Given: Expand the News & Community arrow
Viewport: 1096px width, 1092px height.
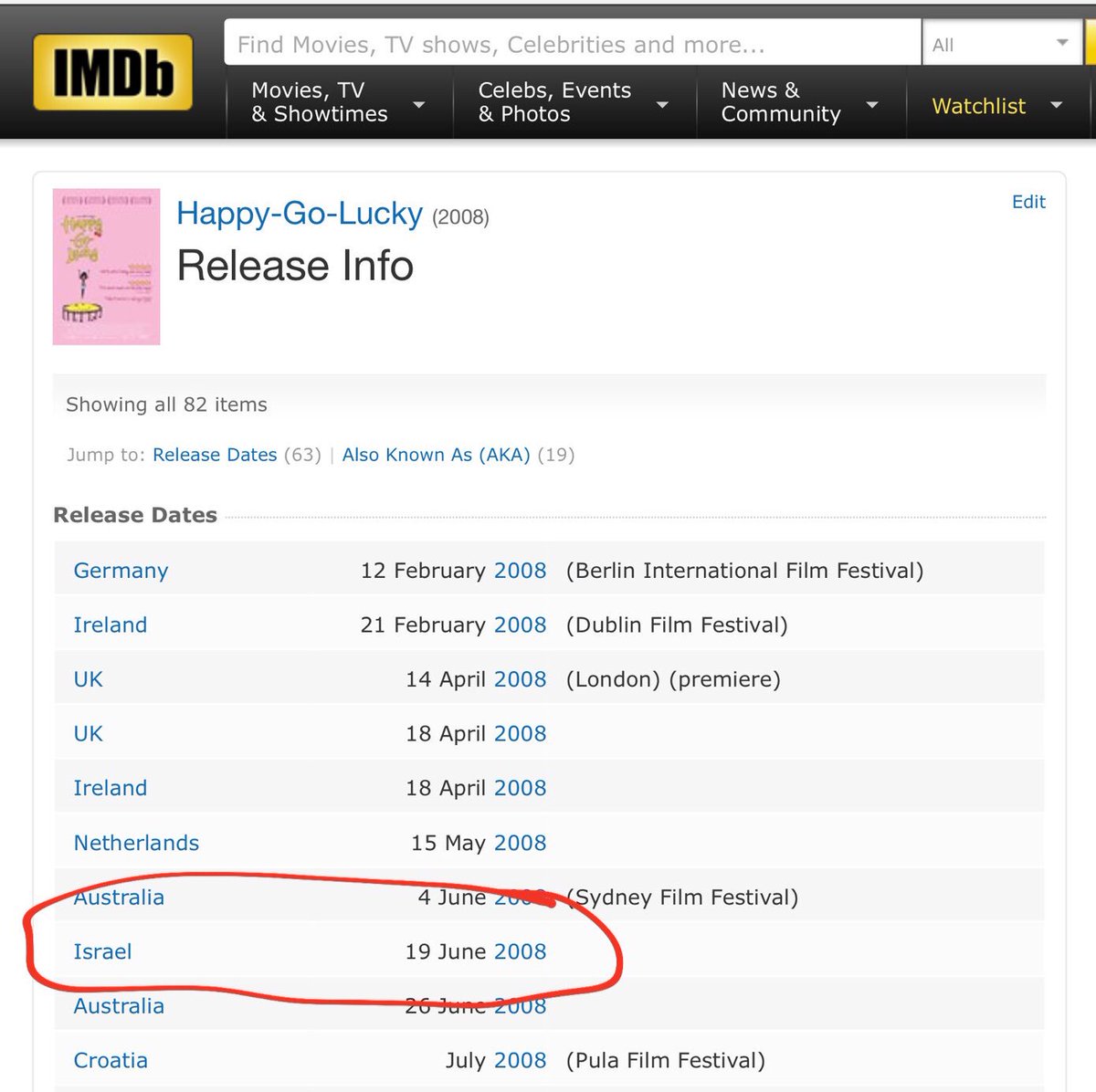Looking at the screenshot, I should pyautogui.click(x=872, y=105).
